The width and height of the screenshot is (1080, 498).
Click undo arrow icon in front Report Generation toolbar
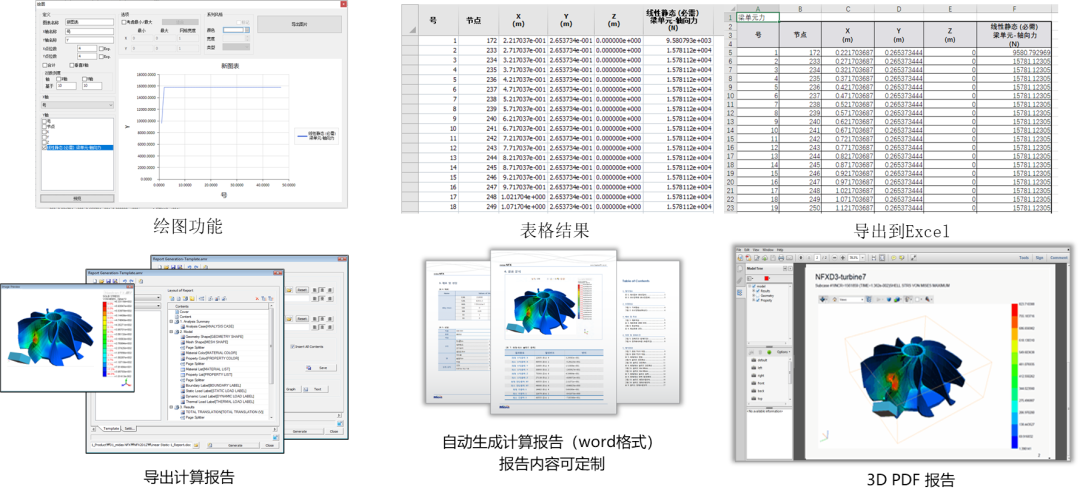click(x=125, y=281)
